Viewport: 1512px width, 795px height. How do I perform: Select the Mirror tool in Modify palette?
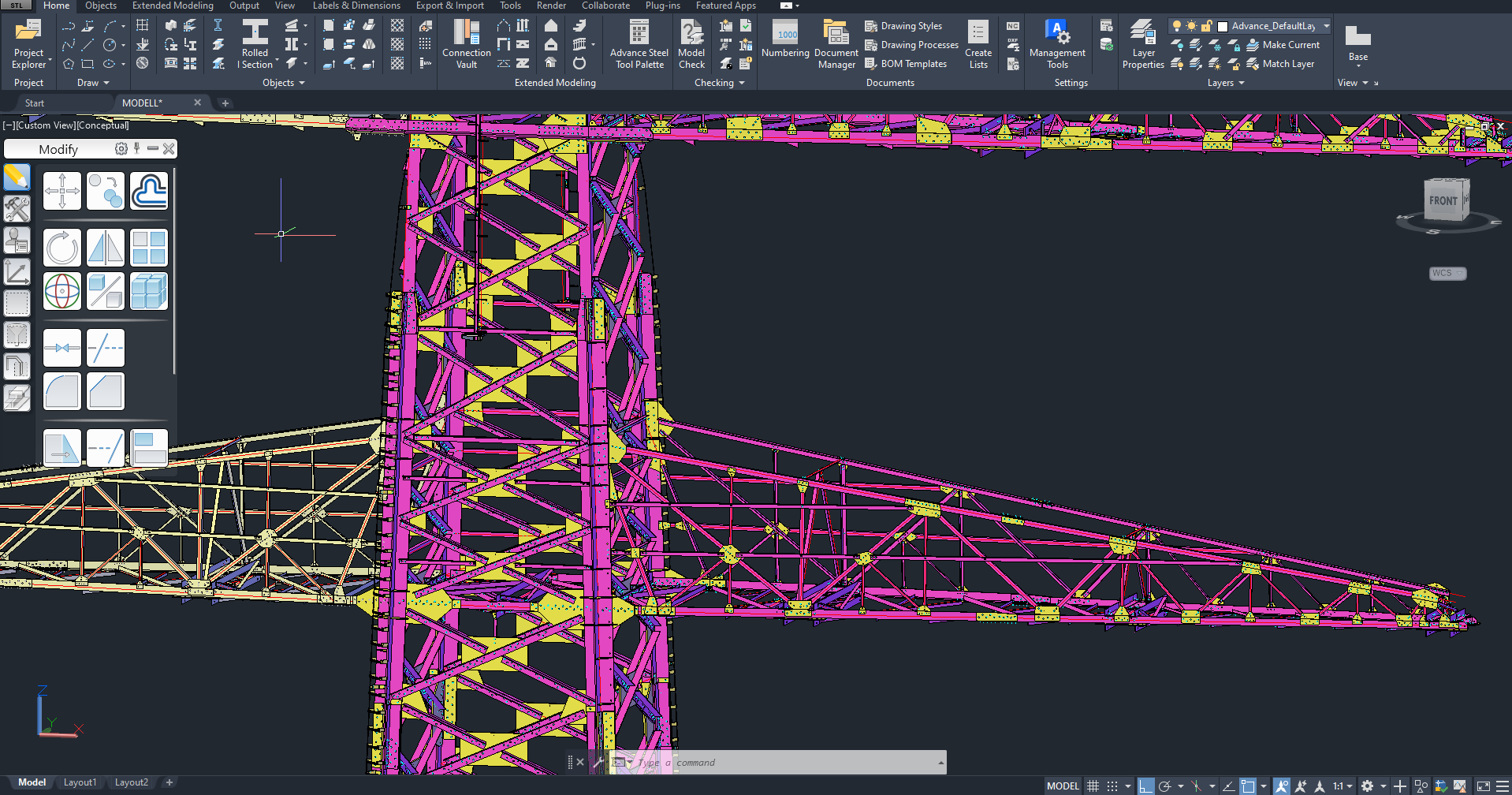point(106,248)
